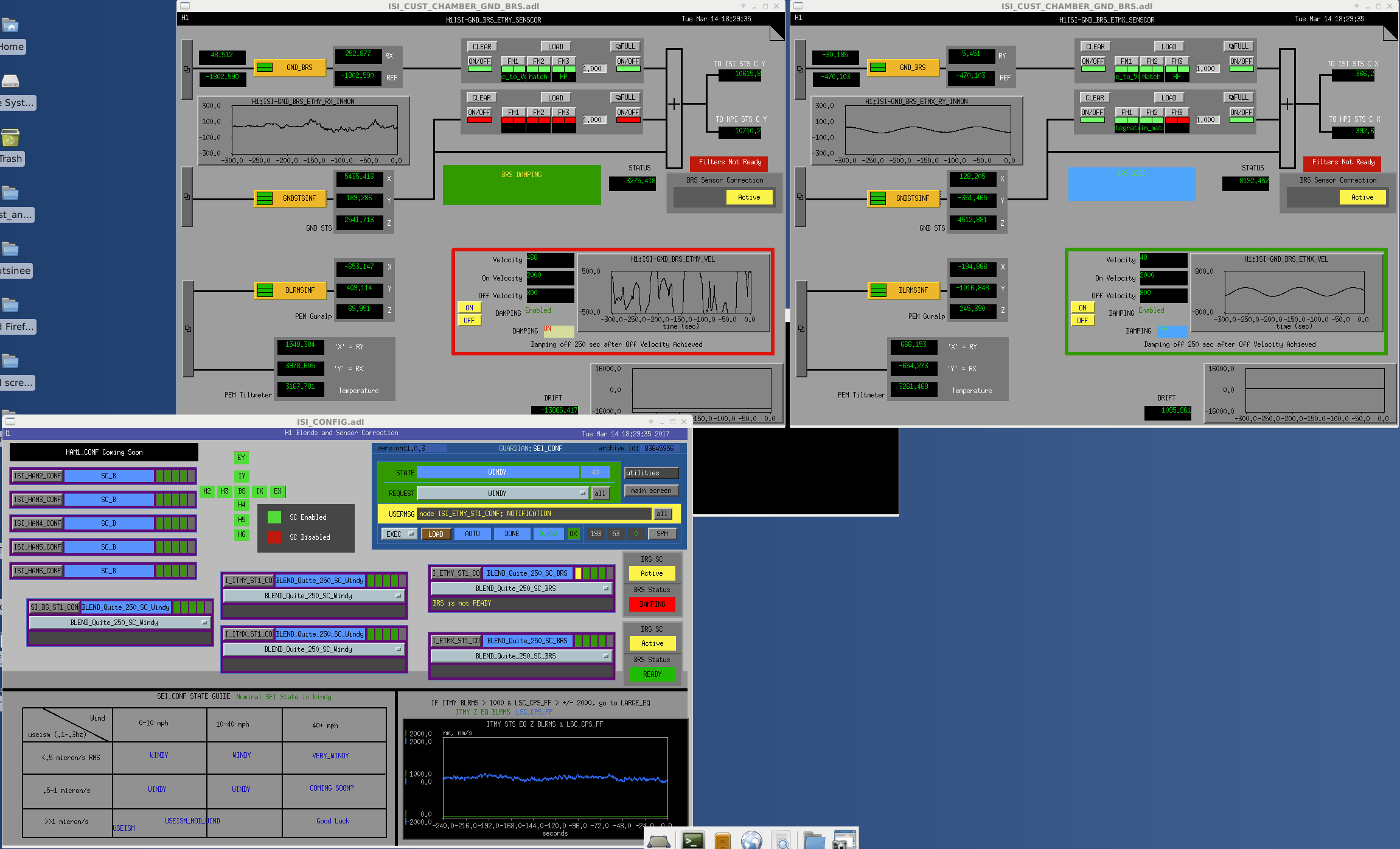Turn damping OFF in ETMY velocity panel
Image resolution: width=1400 pixels, height=849 pixels.
[469, 321]
